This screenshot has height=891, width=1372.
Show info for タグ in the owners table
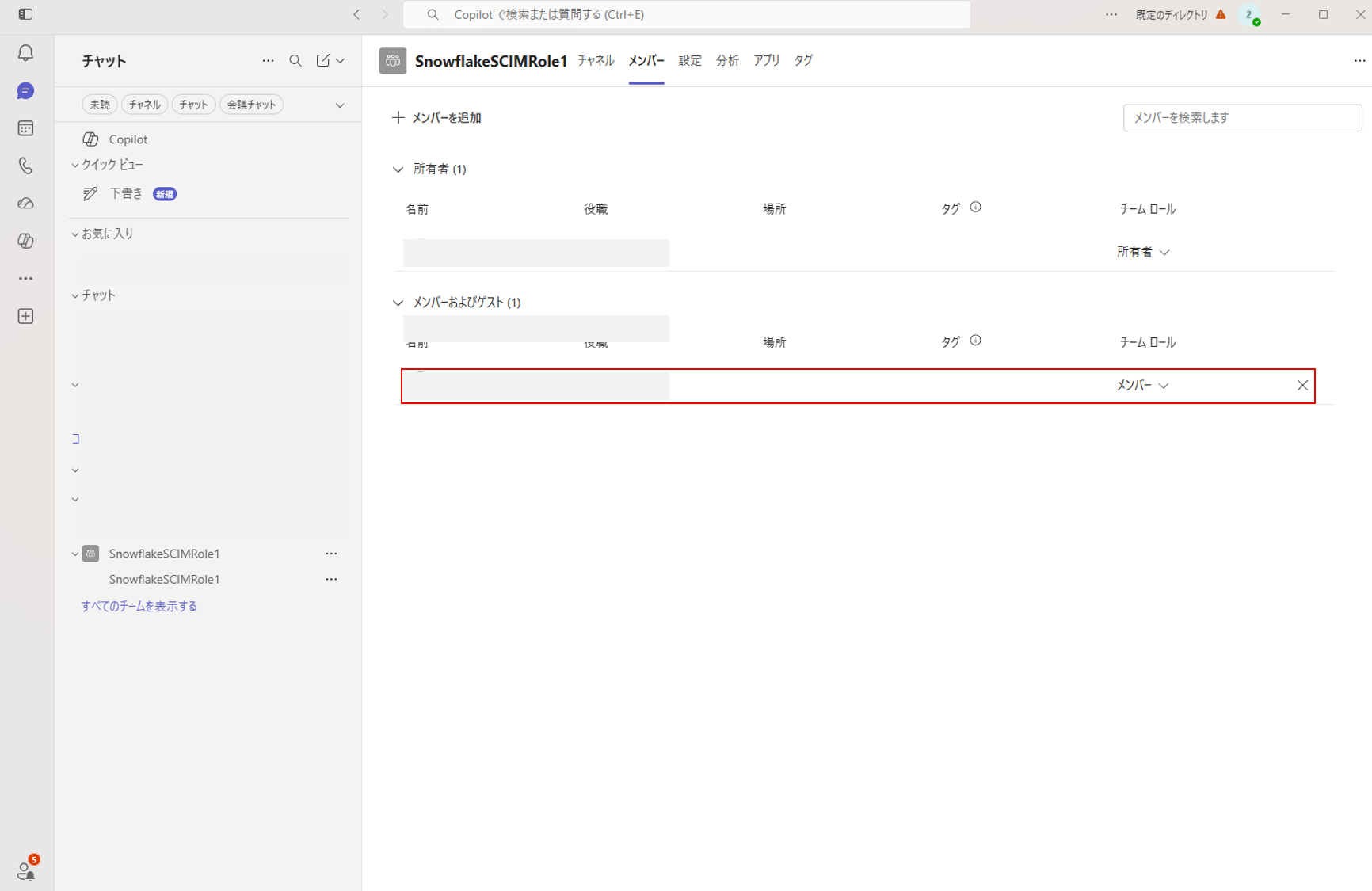[x=976, y=208]
